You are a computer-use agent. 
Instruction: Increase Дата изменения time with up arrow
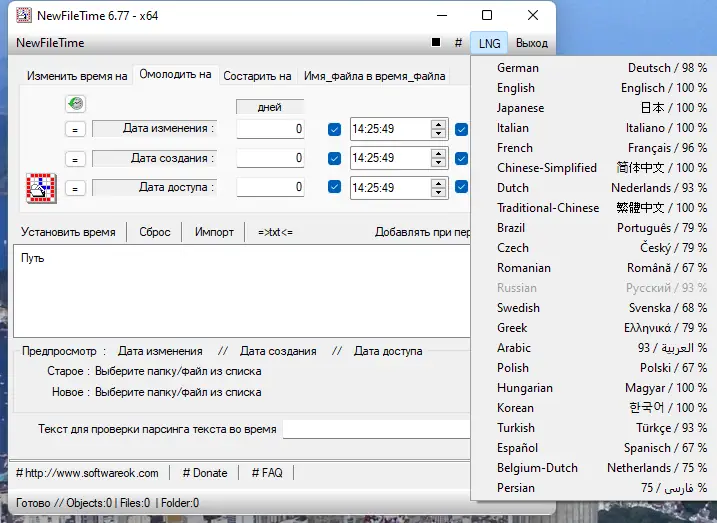(439, 124)
